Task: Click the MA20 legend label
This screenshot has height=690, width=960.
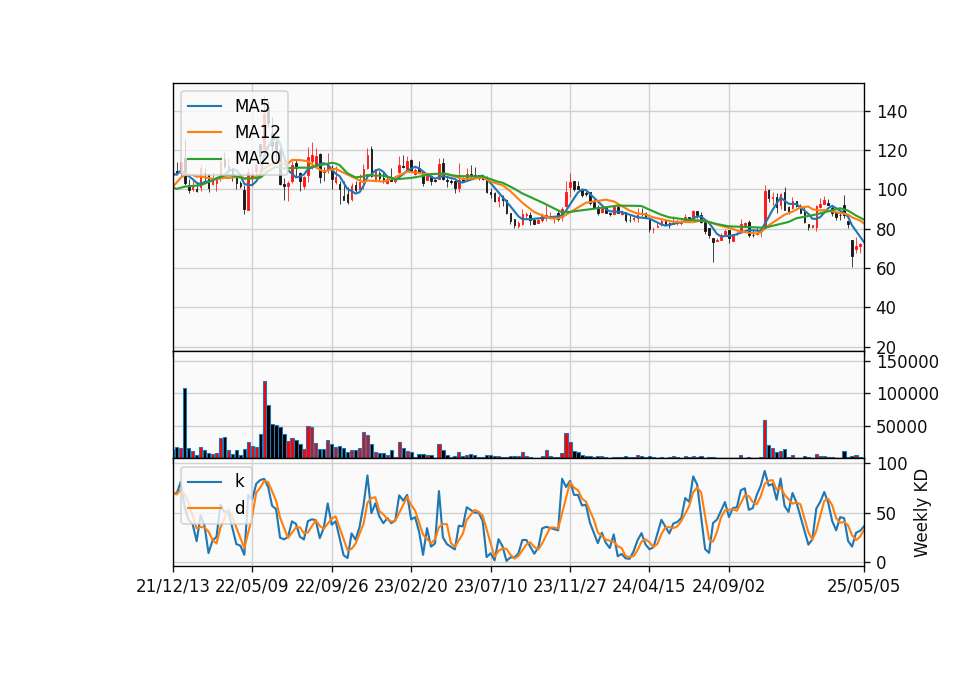Action: (x=257, y=158)
